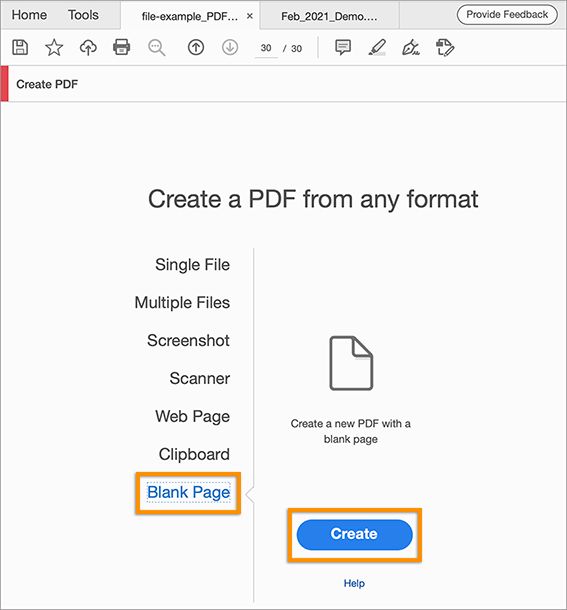Click the blank page document icon
Screen dimensions: 567x610
point(351,363)
